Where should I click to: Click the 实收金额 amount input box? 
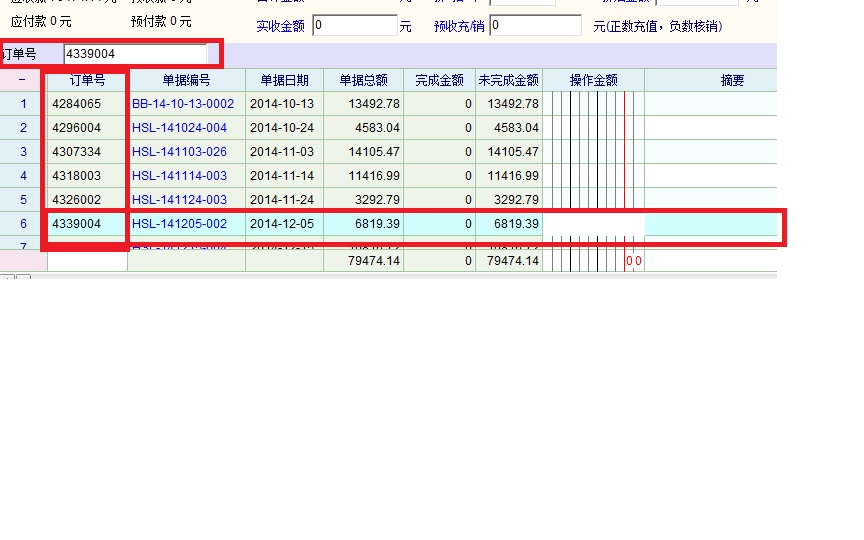click(x=354, y=26)
